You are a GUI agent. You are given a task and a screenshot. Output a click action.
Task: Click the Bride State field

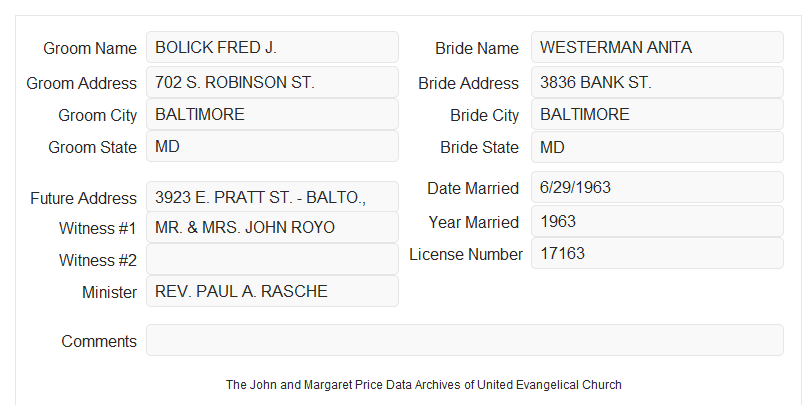point(657,147)
